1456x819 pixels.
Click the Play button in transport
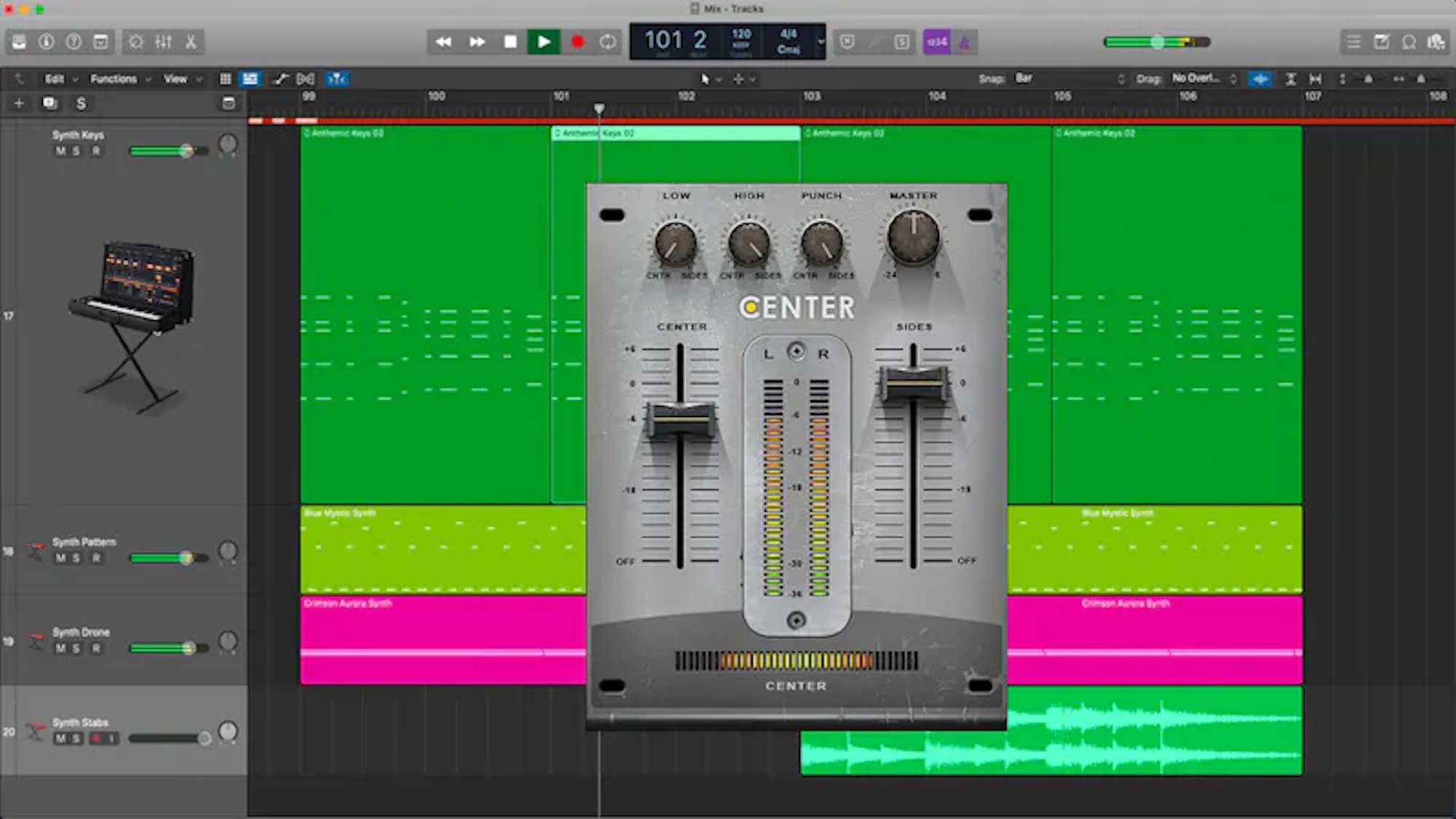[543, 41]
